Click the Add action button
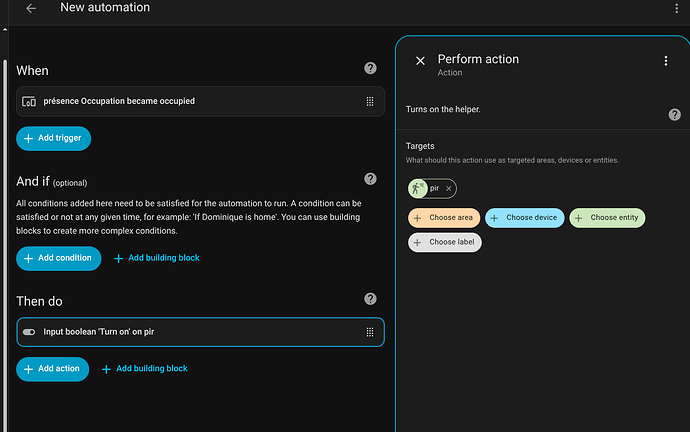690x432 pixels. pos(53,369)
